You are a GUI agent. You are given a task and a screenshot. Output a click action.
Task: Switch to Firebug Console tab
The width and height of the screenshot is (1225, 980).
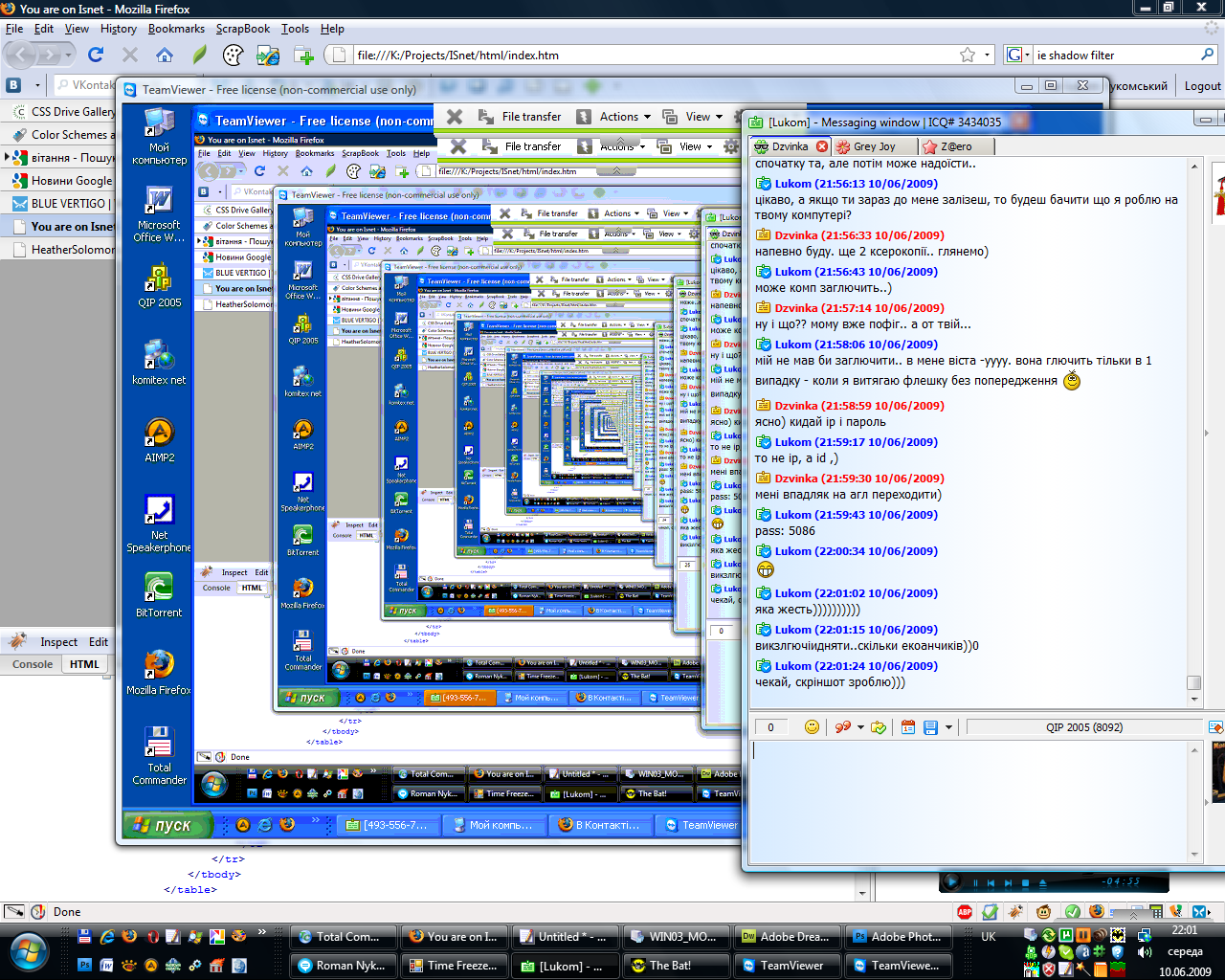[x=33, y=664]
